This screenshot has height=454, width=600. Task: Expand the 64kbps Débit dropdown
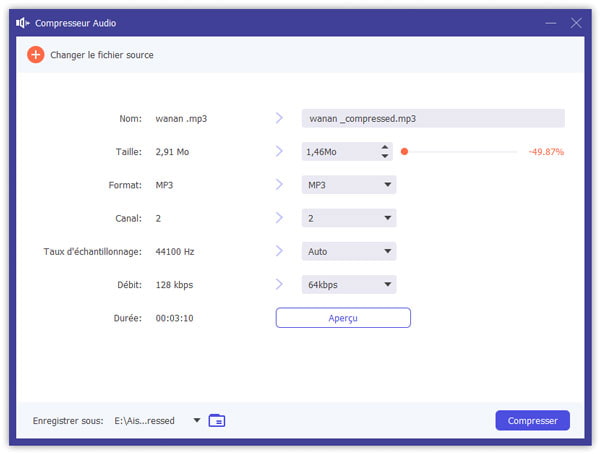(349, 285)
